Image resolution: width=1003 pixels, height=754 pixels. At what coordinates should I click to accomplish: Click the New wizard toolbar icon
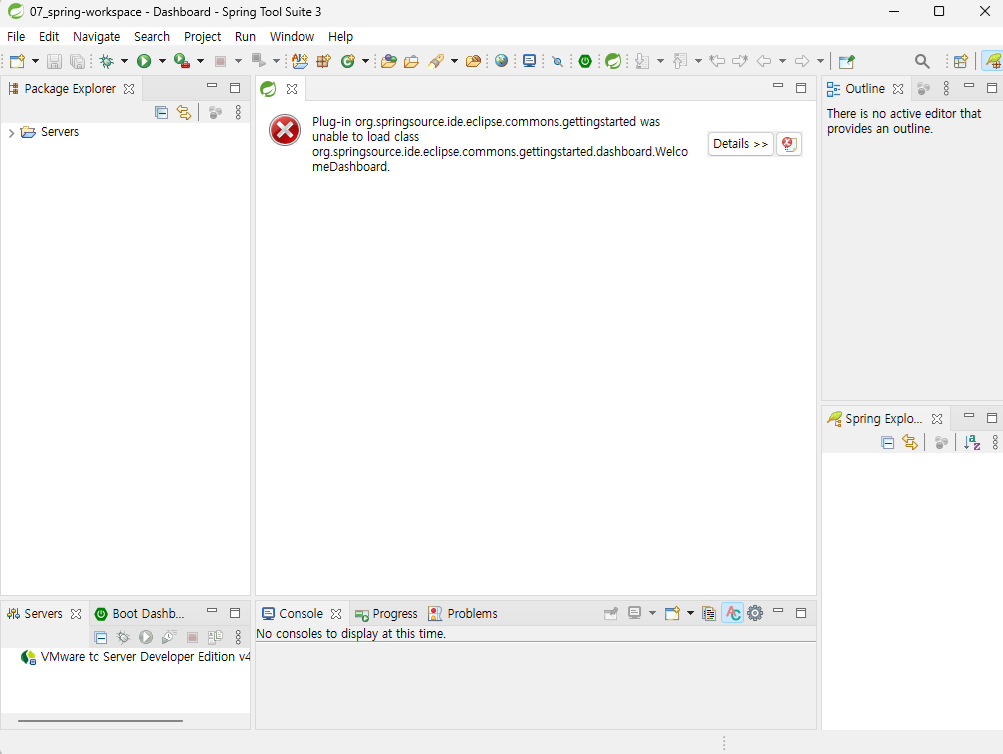point(17,61)
